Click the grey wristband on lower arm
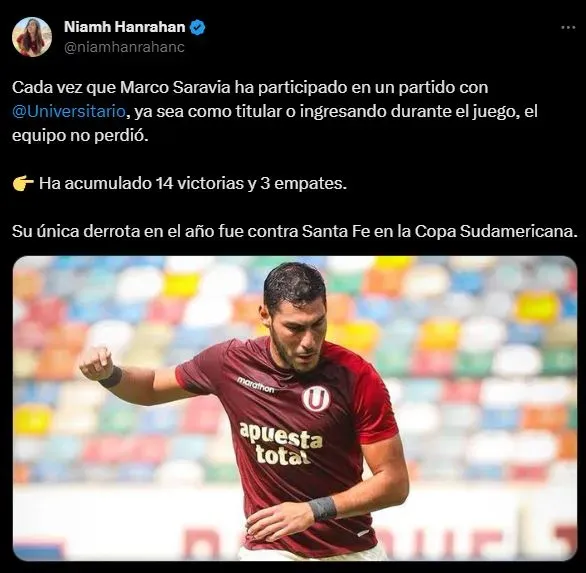586x573 pixels. [323, 508]
